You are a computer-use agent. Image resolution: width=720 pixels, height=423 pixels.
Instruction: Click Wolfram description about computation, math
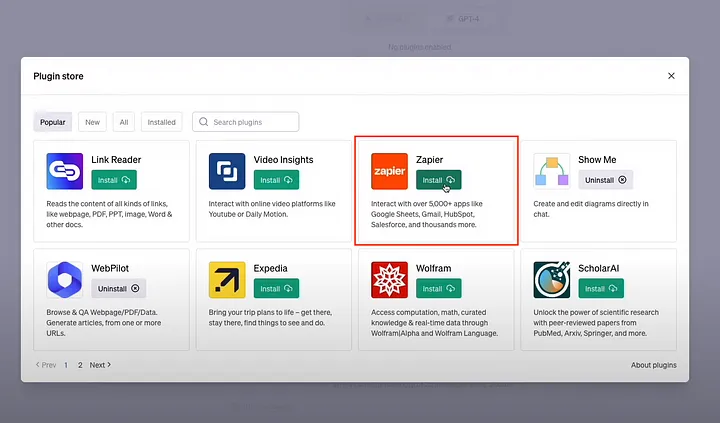pos(434,322)
